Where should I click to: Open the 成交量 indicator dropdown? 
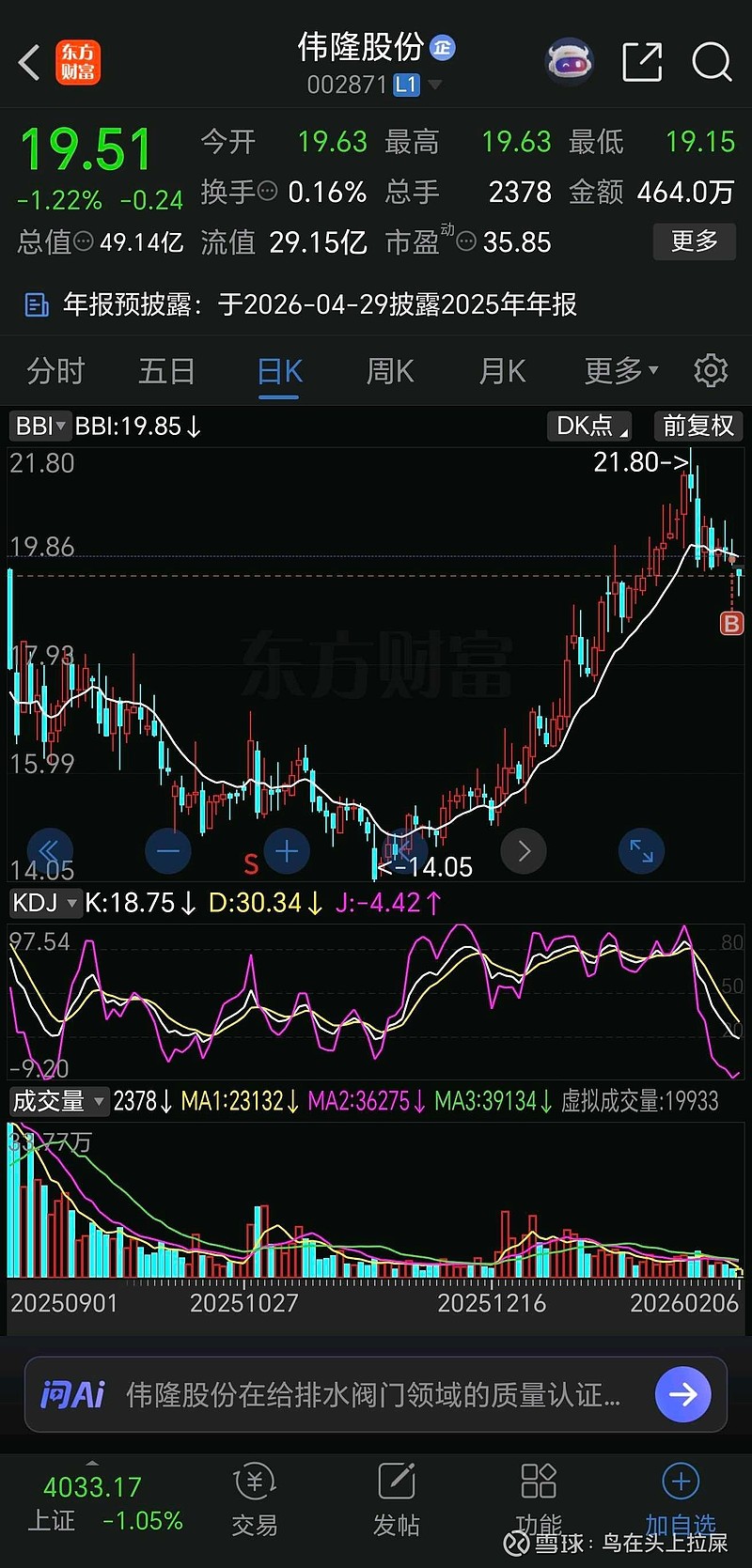[58, 1100]
